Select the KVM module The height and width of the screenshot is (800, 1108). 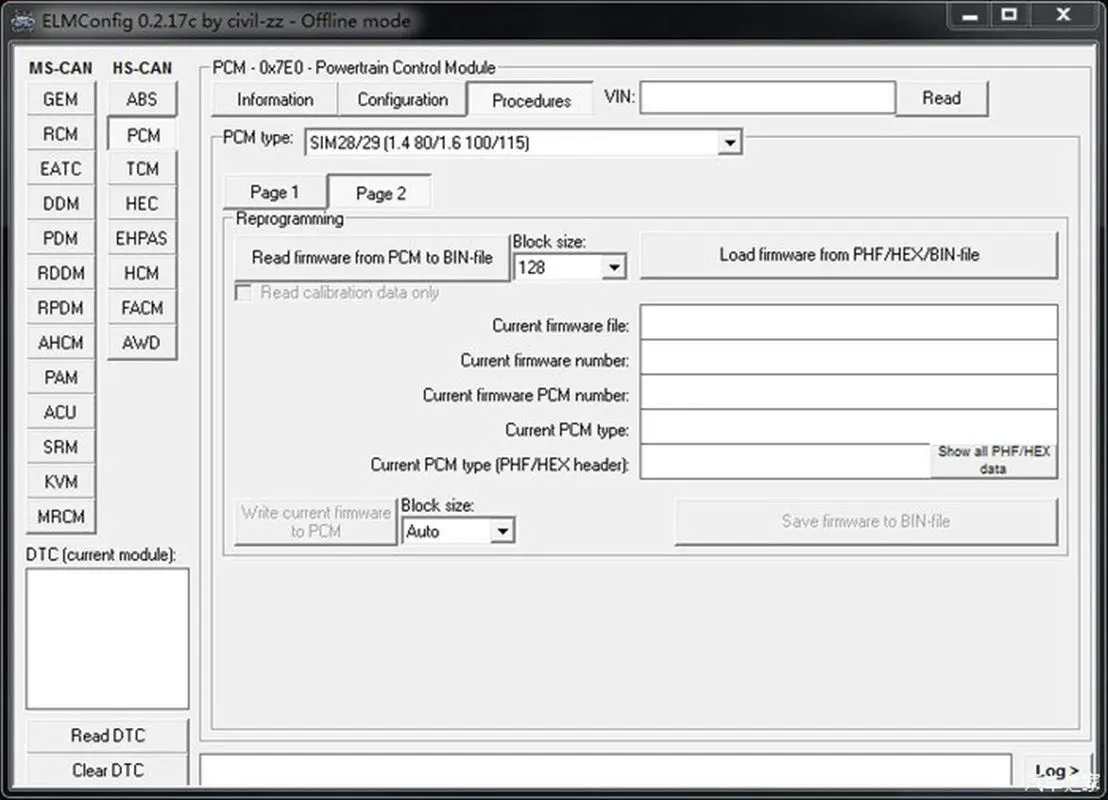61,481
